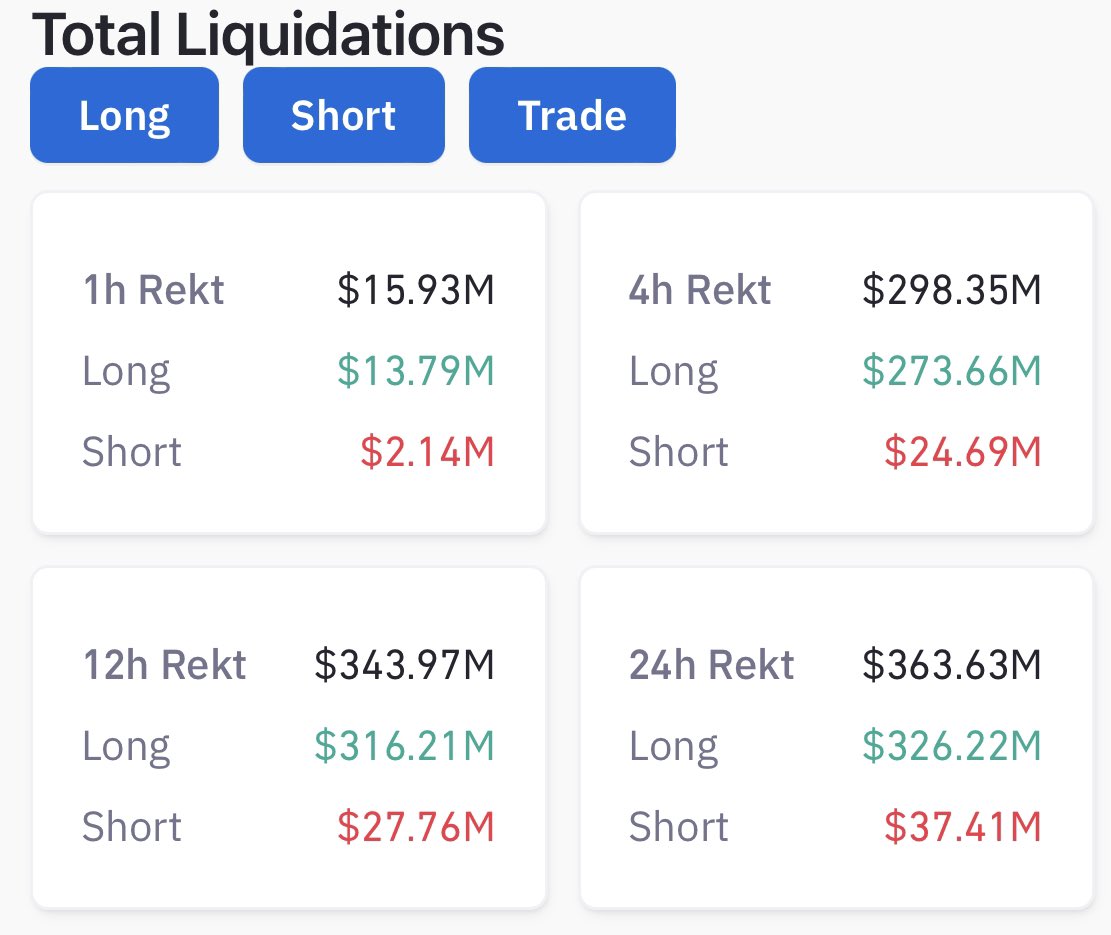Image resolution: width=1111 pixels, height=935 pixels.
Task: Click the Long button
Action: [124, 115]
